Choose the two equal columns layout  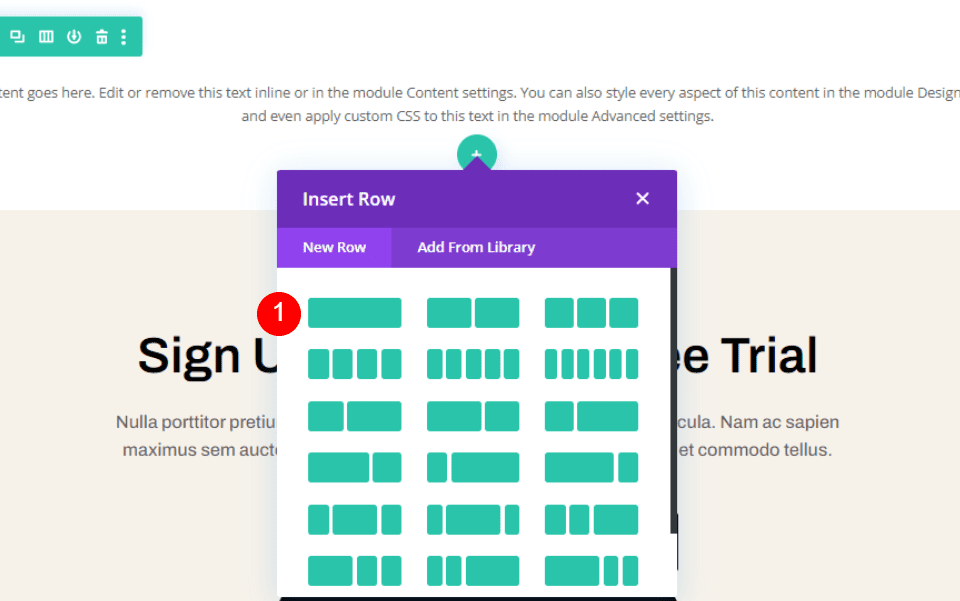(x=472, y=313)
